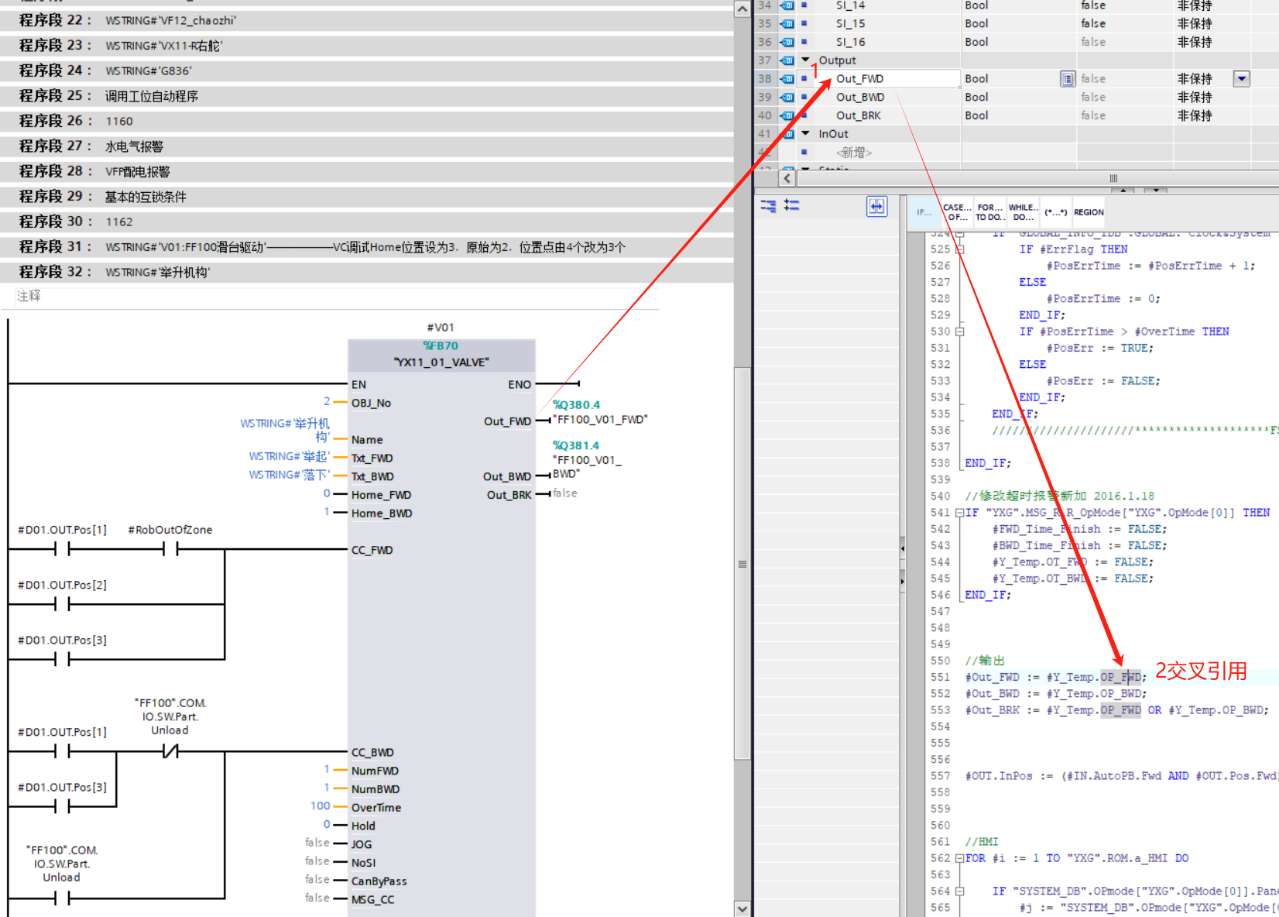Collapse the InOut section in the interface table
The height and width of the screenshot is (917, 1279).
(x=806, y=134)
